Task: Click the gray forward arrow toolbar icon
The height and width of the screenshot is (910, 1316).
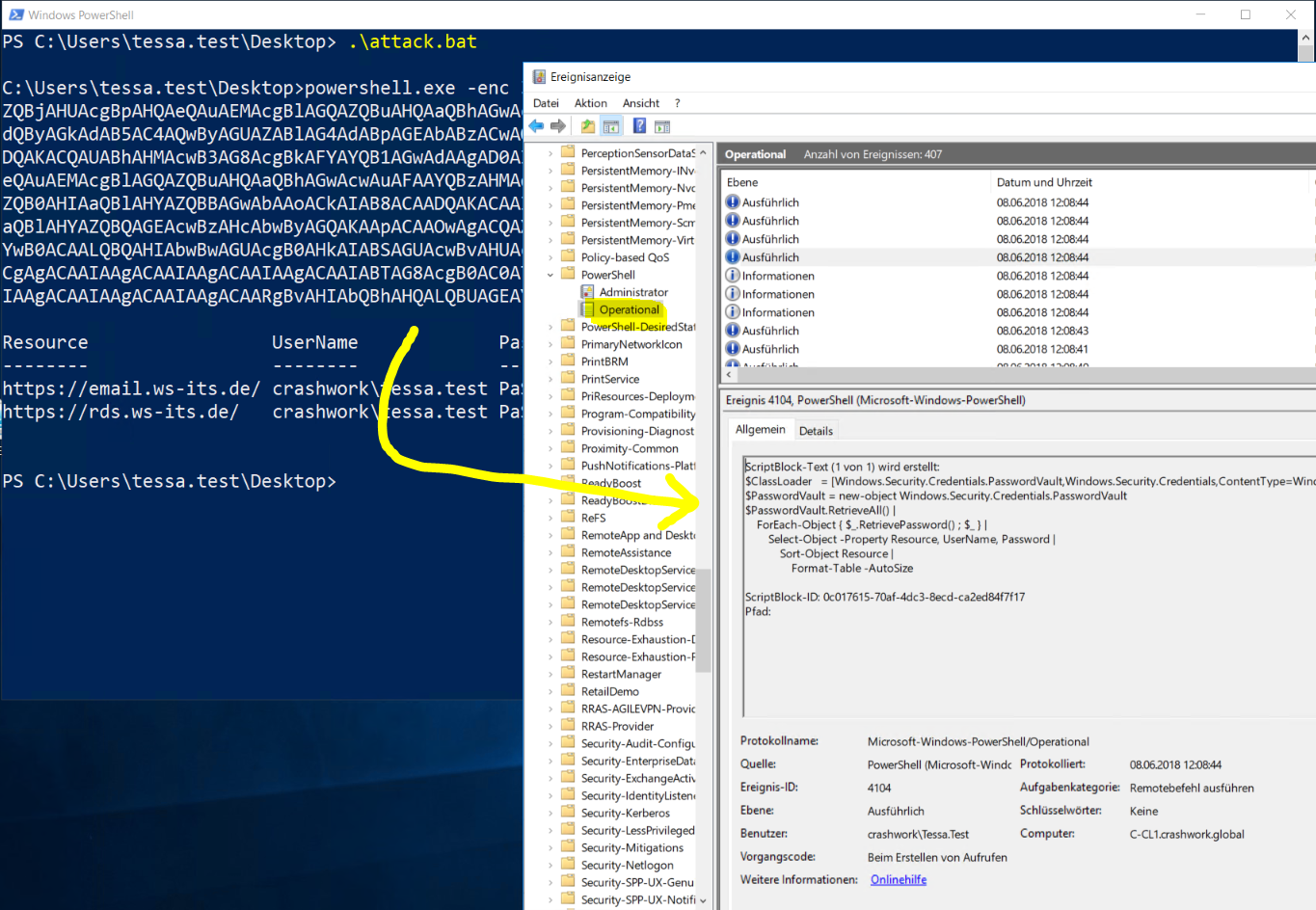Action: pos(558,126)
